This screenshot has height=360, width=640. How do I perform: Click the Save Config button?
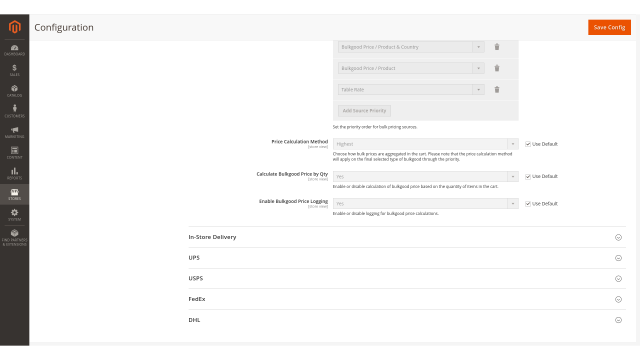(609, 27)
